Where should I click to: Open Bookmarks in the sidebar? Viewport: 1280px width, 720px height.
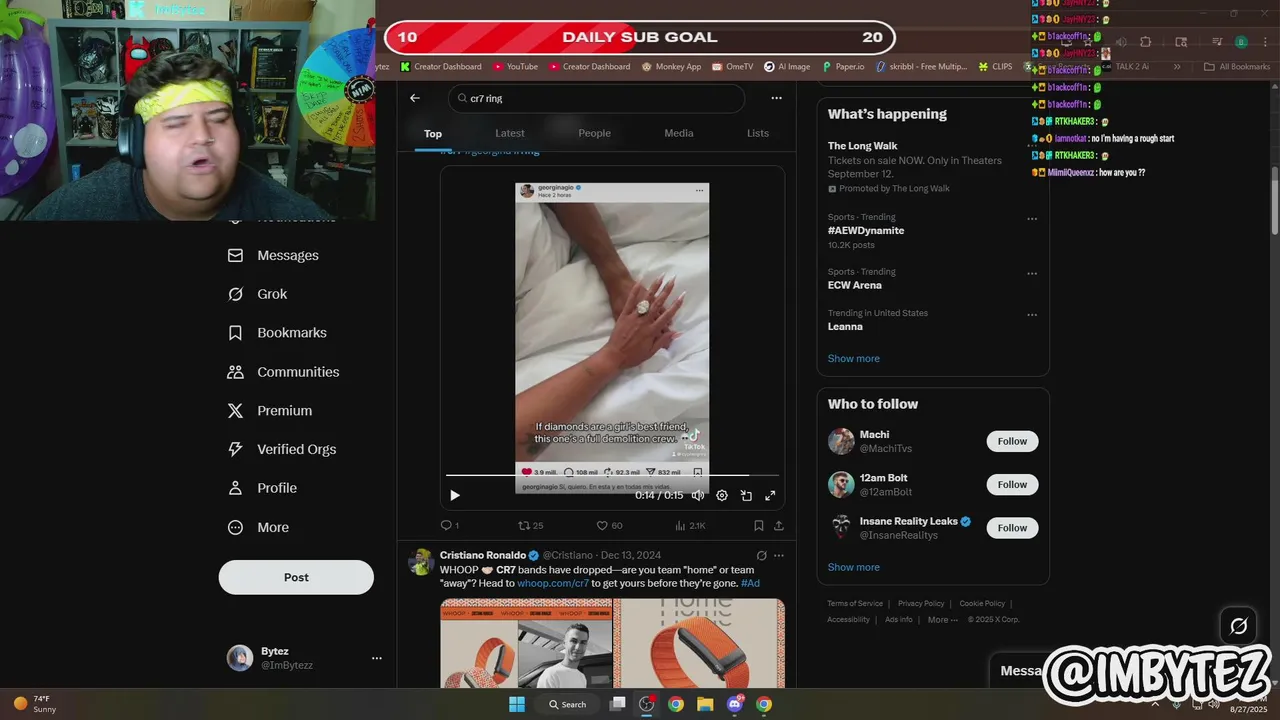(277, 333)
